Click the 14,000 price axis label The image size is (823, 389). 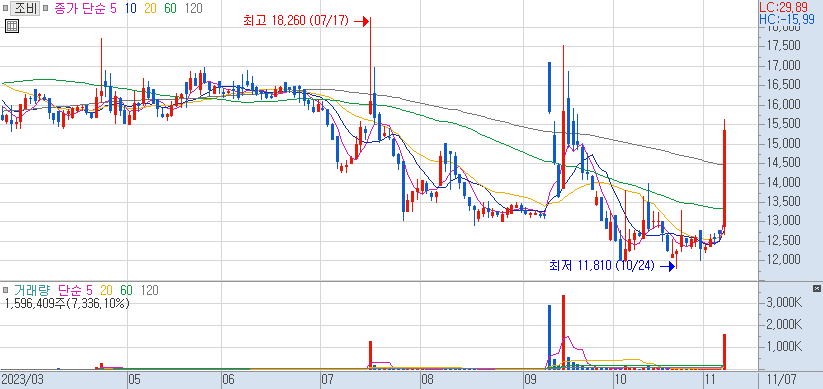point(785,182)
